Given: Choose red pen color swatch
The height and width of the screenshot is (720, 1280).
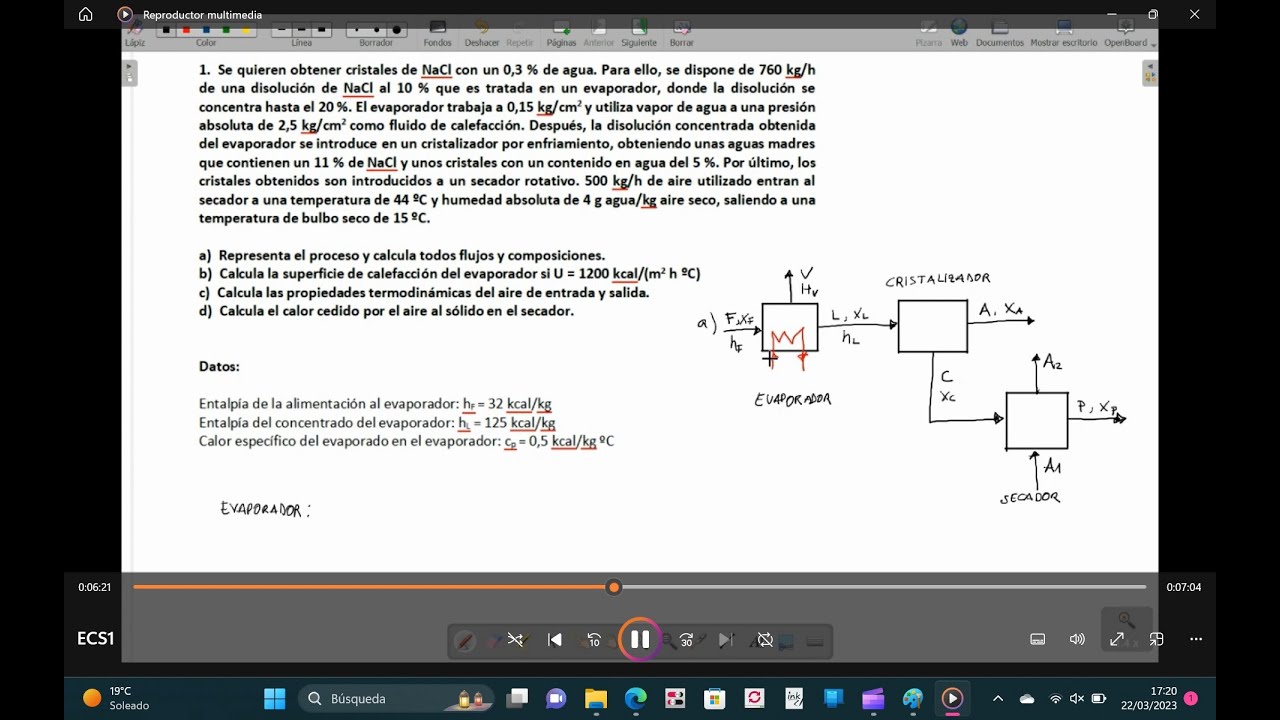Looking at the screenshot, I should 186,30.
